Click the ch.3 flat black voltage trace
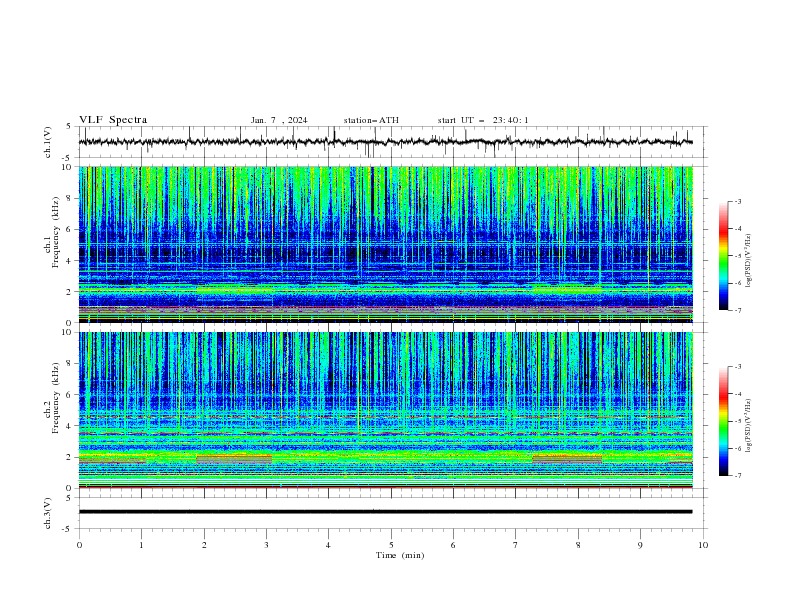The height and width of the screenshot is (612, 792). pos(385,512)
